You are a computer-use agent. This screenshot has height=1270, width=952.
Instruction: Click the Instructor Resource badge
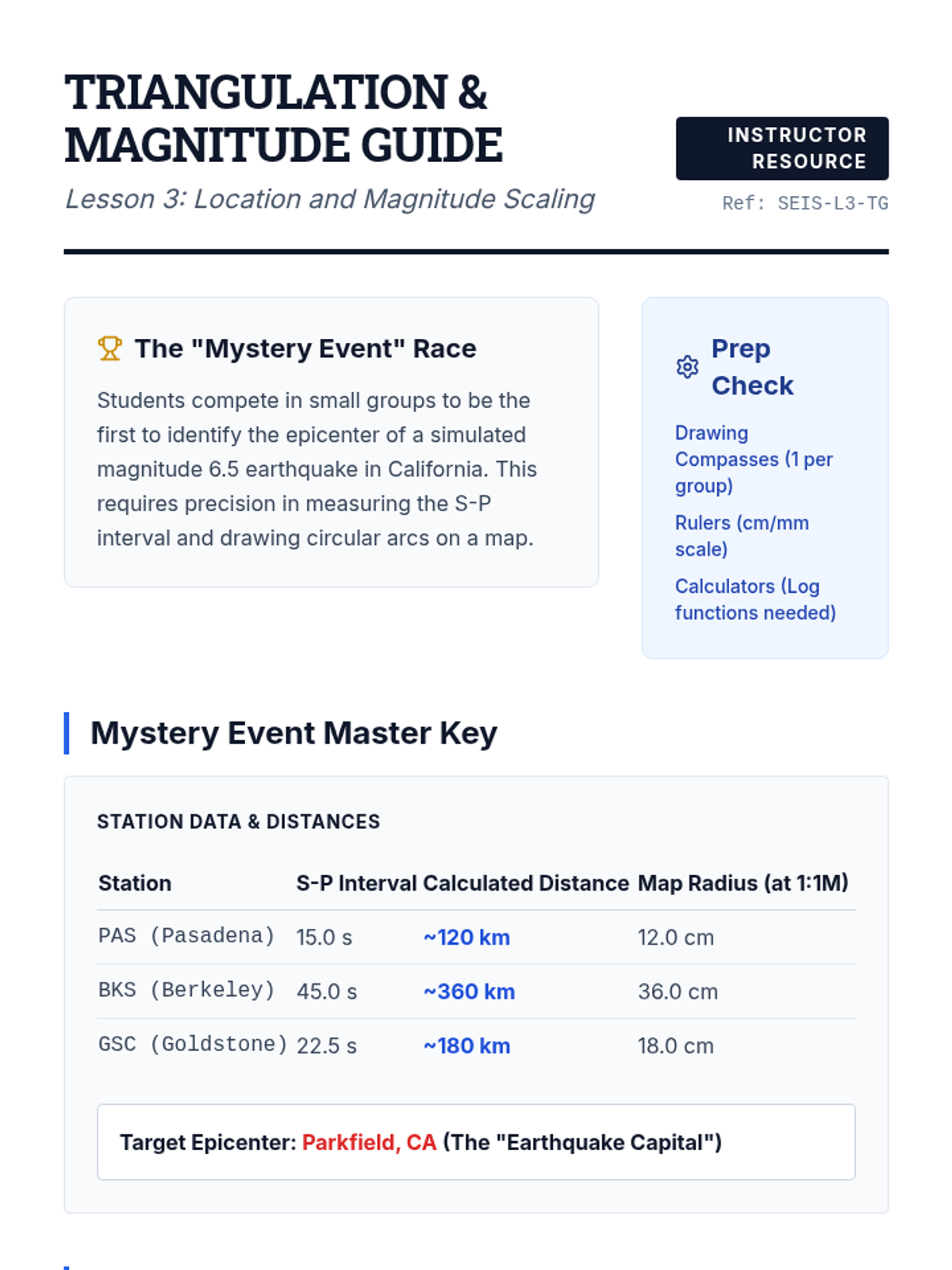pyautogui.click(x=781, y=148)
